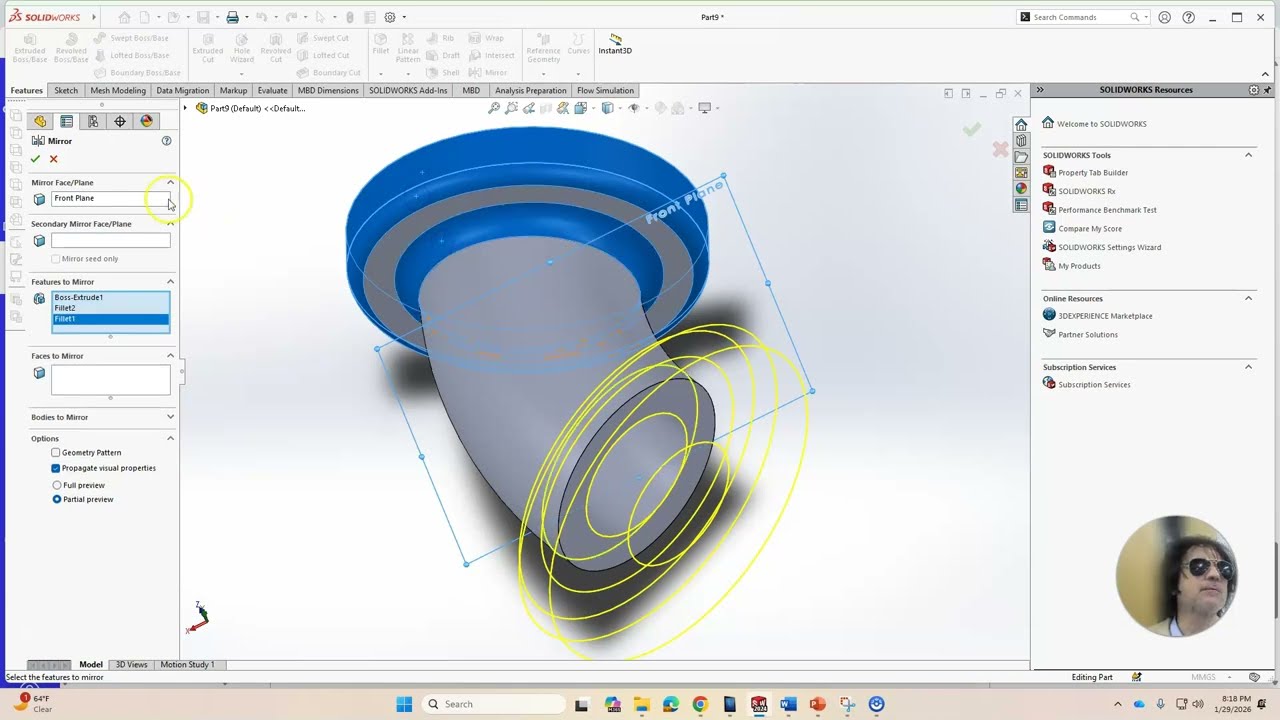Switch to the Sketch tab
The height and width of the screenshot is (720, 1280).
tap(66, 90)
